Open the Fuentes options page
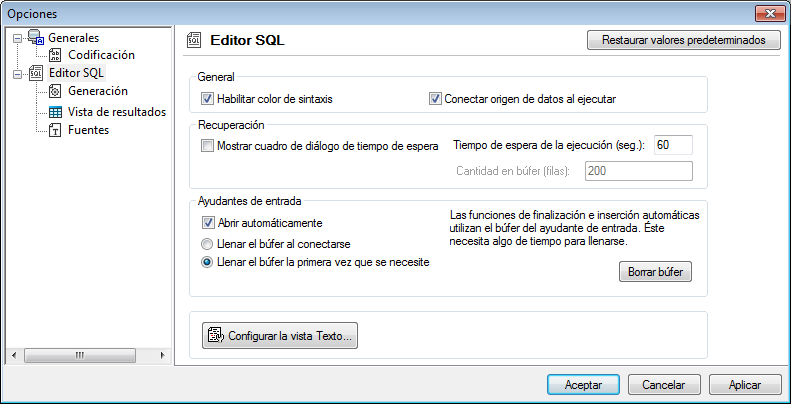 tap(88, 130)
